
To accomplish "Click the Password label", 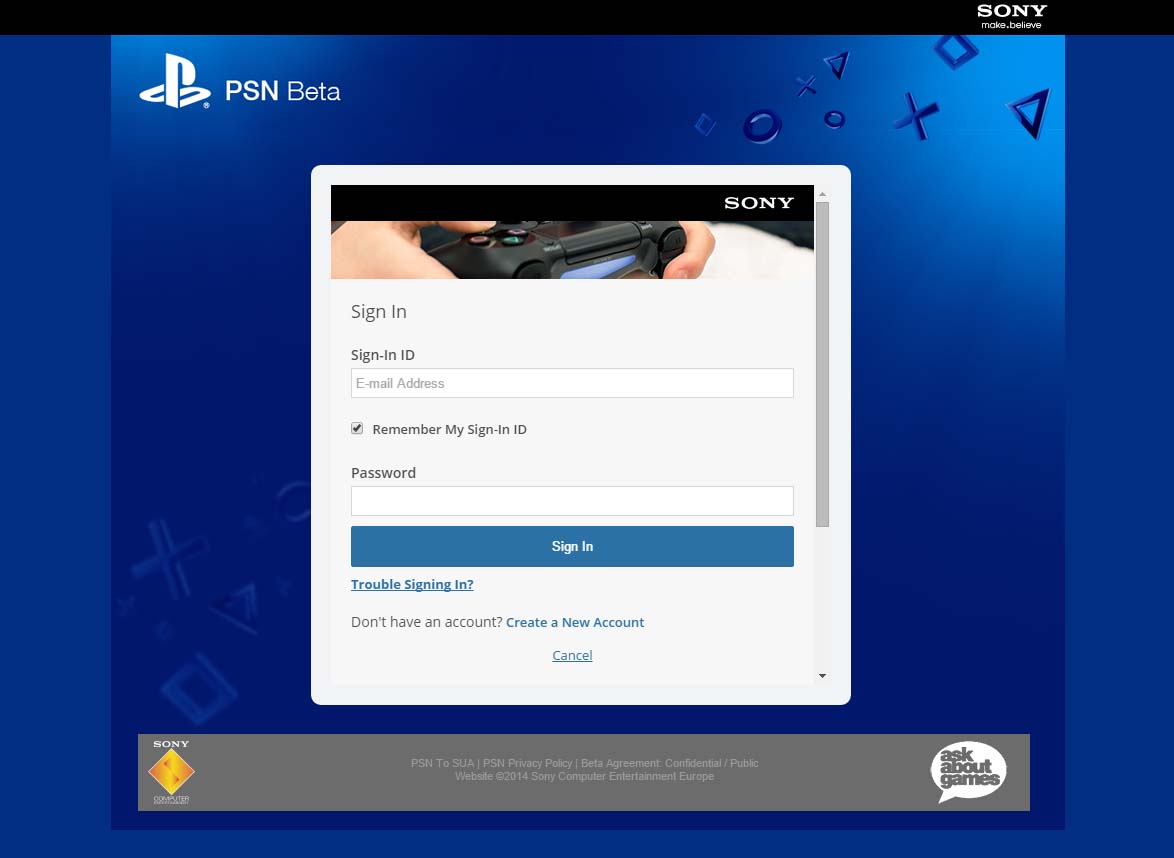I will pyautogui.click(x=383, y=472).
